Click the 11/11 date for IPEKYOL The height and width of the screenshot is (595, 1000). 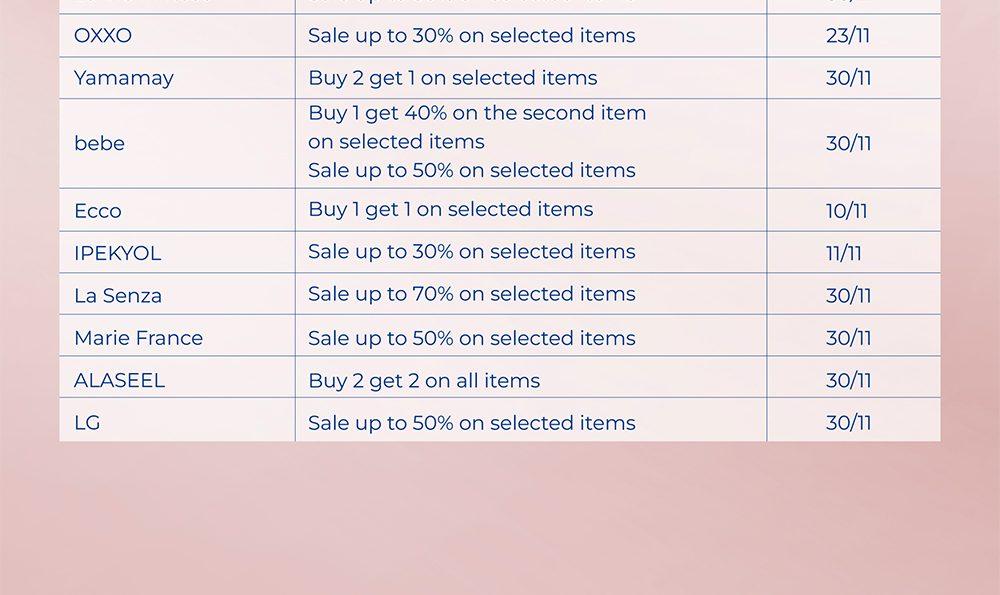point(844,254)
